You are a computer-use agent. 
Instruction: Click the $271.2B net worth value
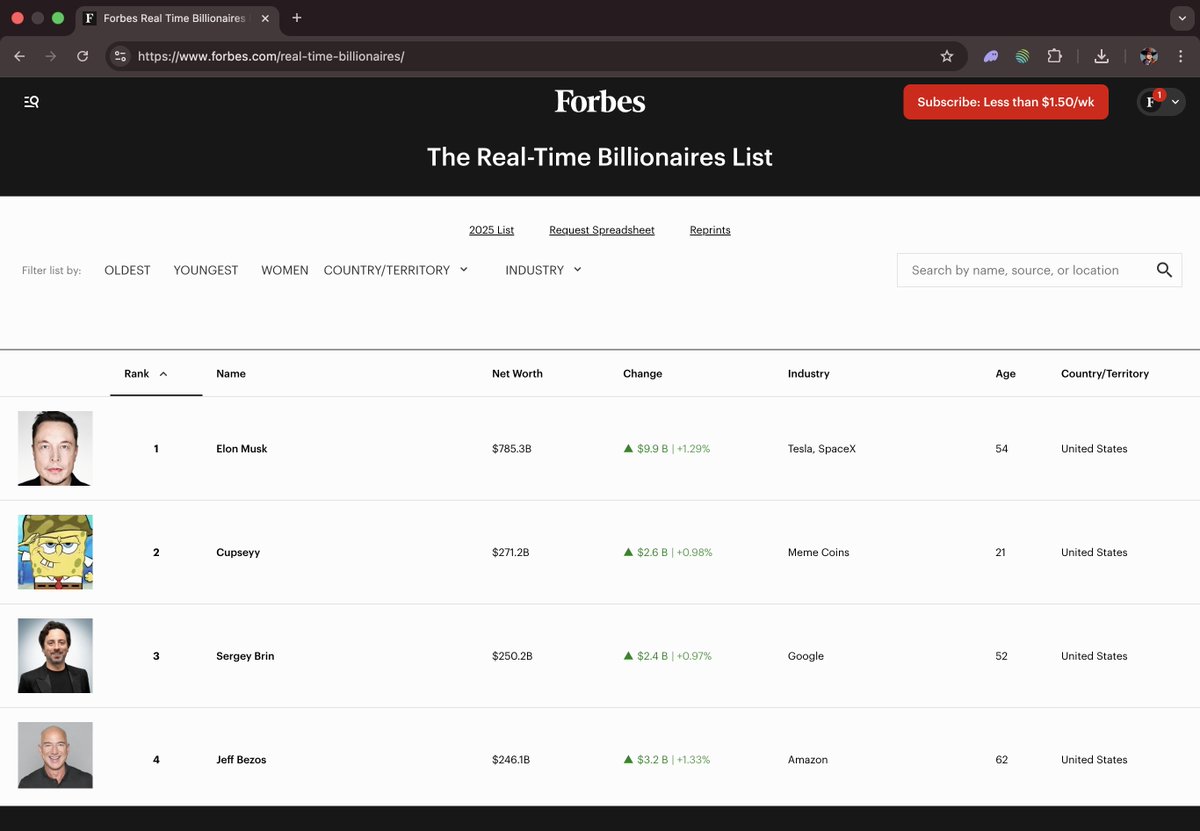pyautogui.click(x=511, y=552)
